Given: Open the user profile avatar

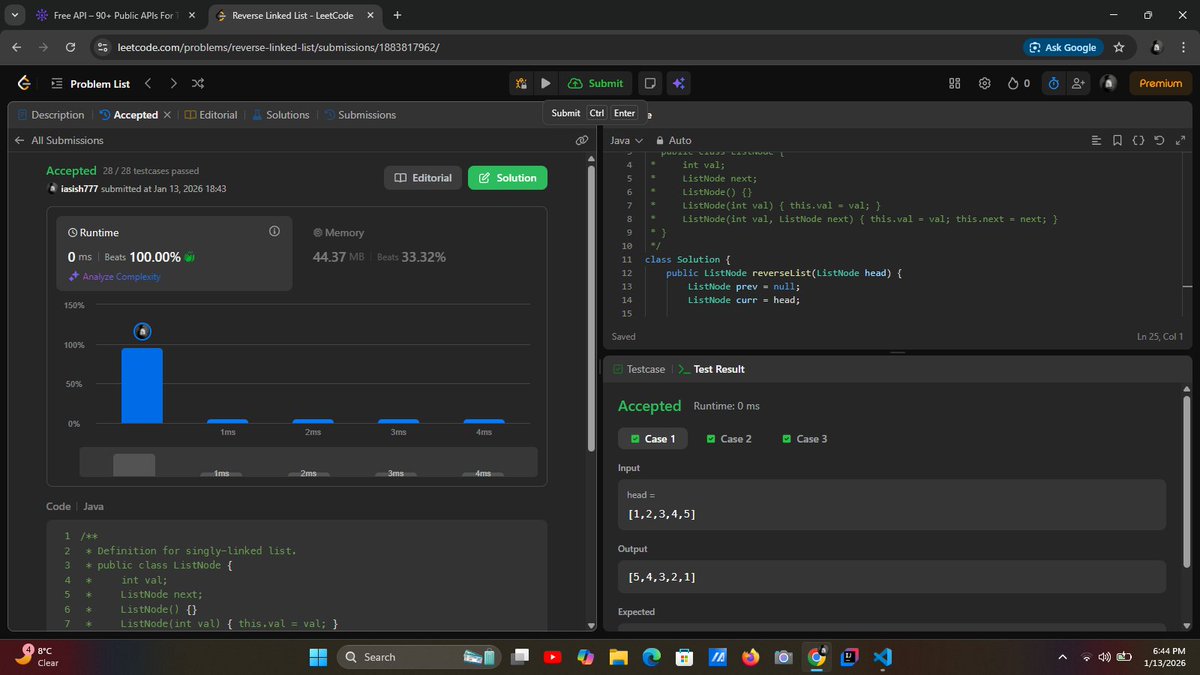Looking at the screenshot, I should [1108, 83].
